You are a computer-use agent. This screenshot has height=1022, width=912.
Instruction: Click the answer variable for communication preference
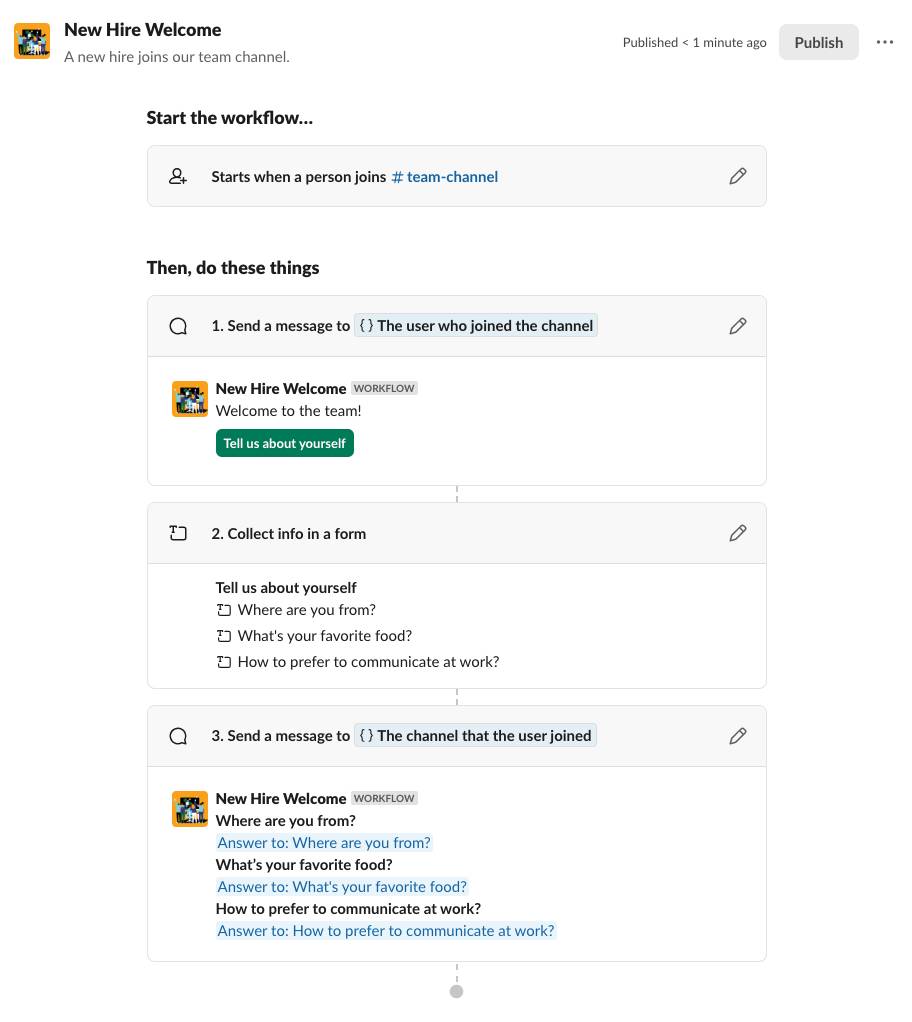click(386, 931)
